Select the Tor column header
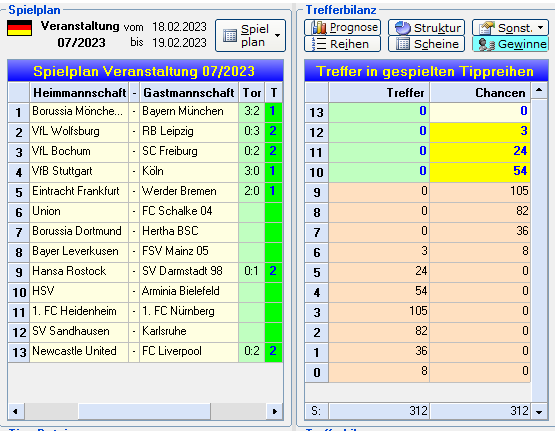 (x=251, y=93)
